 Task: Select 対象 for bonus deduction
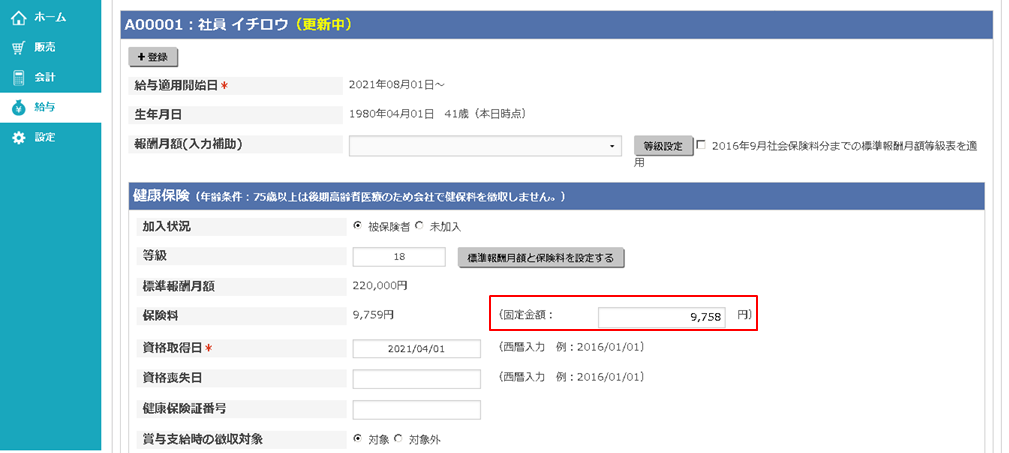tap(358, 438)
